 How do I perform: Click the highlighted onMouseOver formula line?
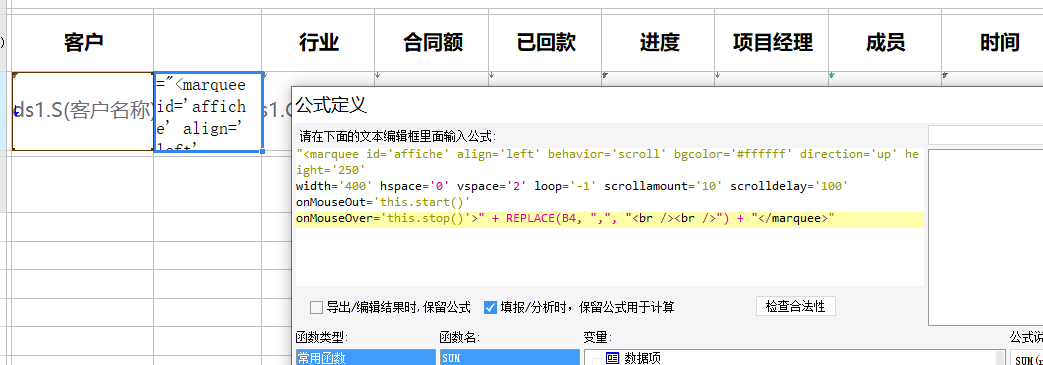click(x=609, y=219)
